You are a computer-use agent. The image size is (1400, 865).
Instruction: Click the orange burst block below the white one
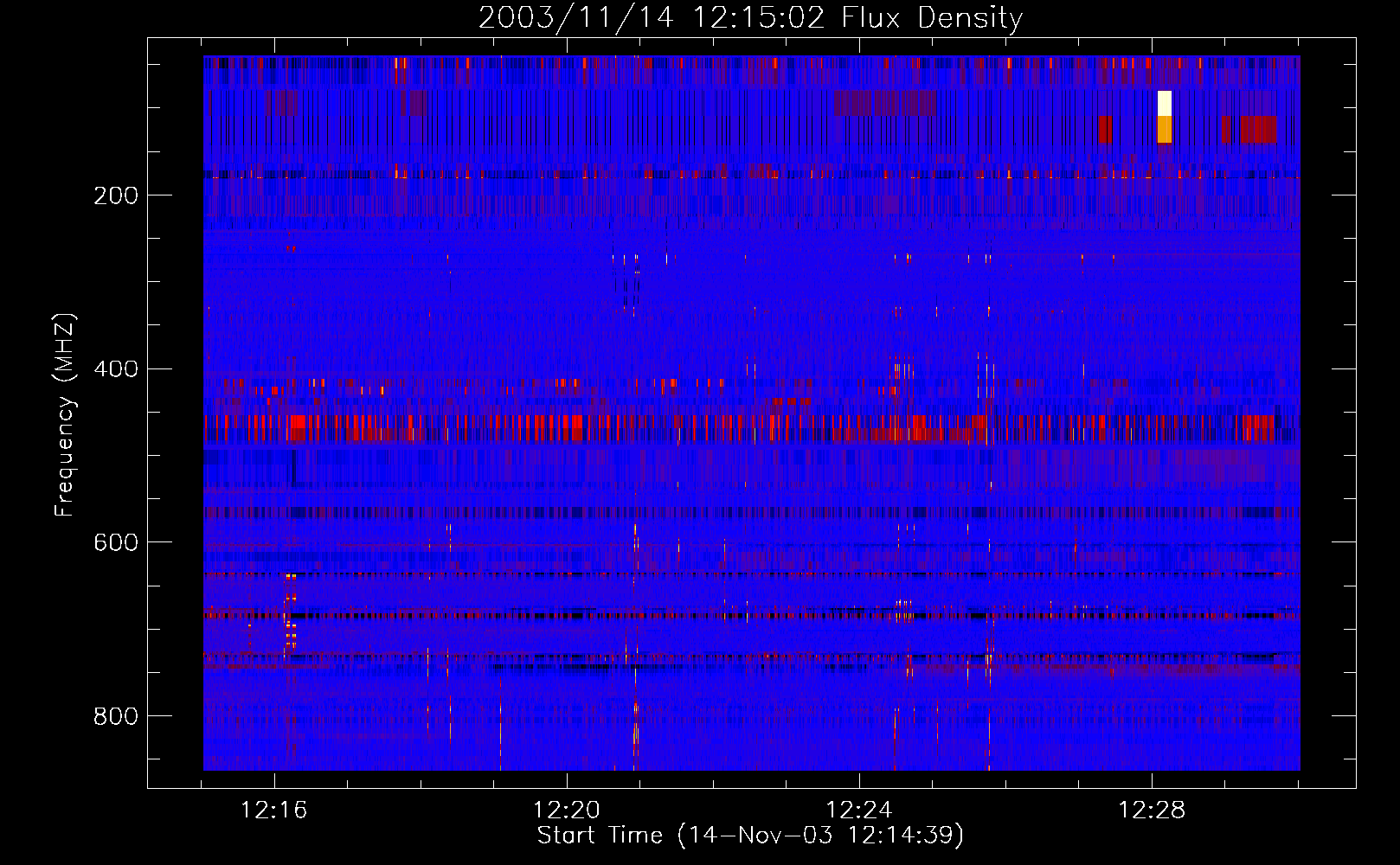click(x=1165, y=129)
